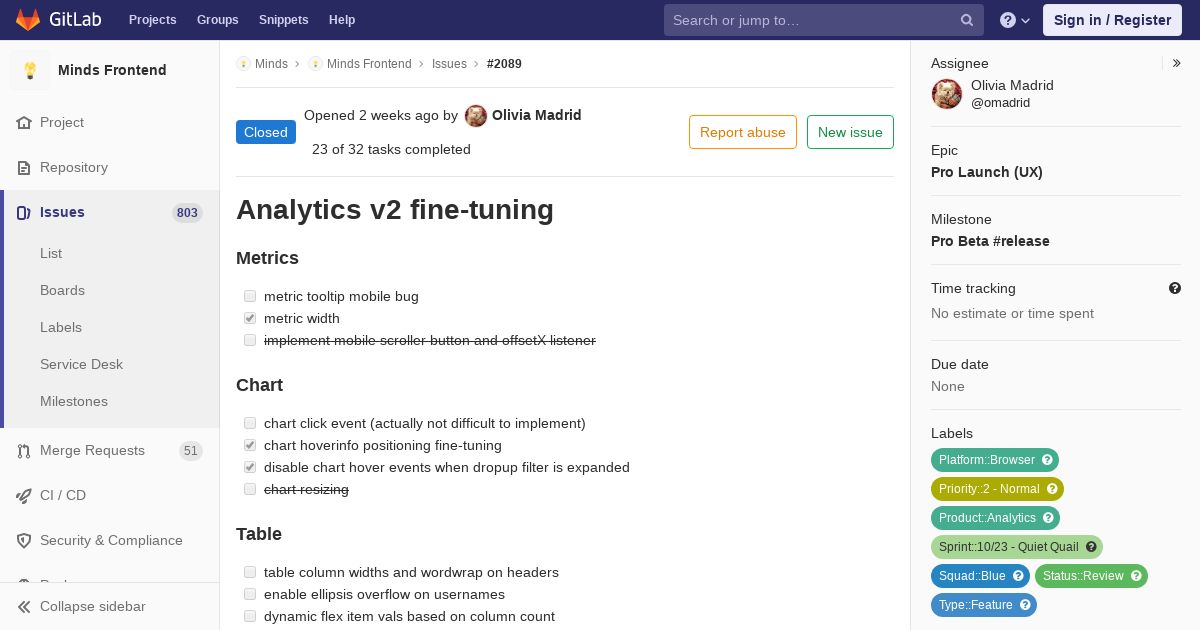Open the Pro Beta #release milestone link
The image size is (1200, 630).
click(990, 241)
